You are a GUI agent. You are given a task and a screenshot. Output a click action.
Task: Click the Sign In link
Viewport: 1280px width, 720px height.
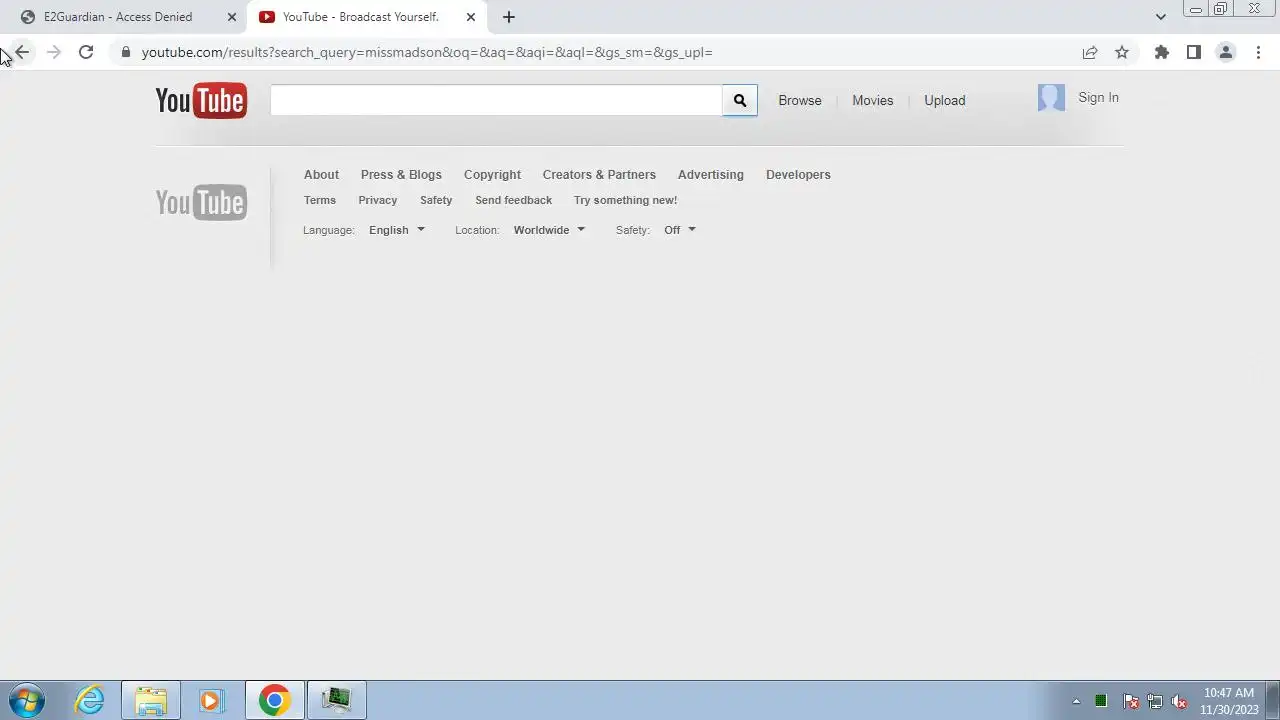1098,97
